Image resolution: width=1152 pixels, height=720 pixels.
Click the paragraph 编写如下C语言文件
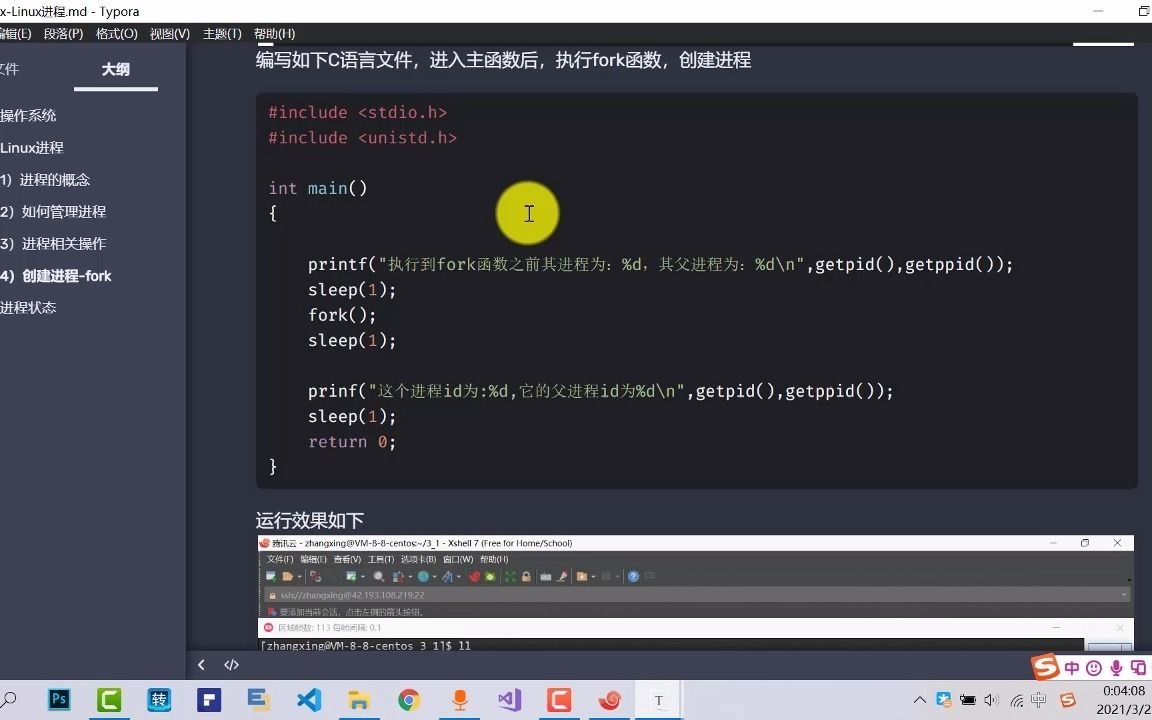coord(503,60)
